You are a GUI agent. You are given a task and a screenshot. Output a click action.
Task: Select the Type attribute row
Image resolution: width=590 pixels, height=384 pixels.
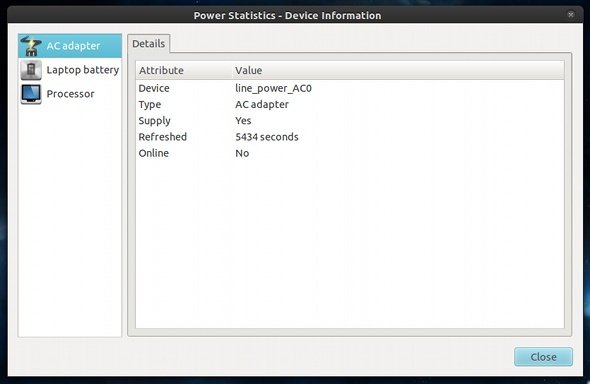tap(350, 105)
